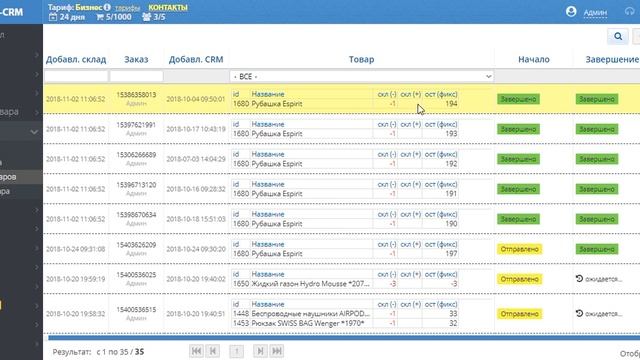The height and width of the screenshot is (360, 640).
Task: Open order number 15306266689
Action: (136, 155)
